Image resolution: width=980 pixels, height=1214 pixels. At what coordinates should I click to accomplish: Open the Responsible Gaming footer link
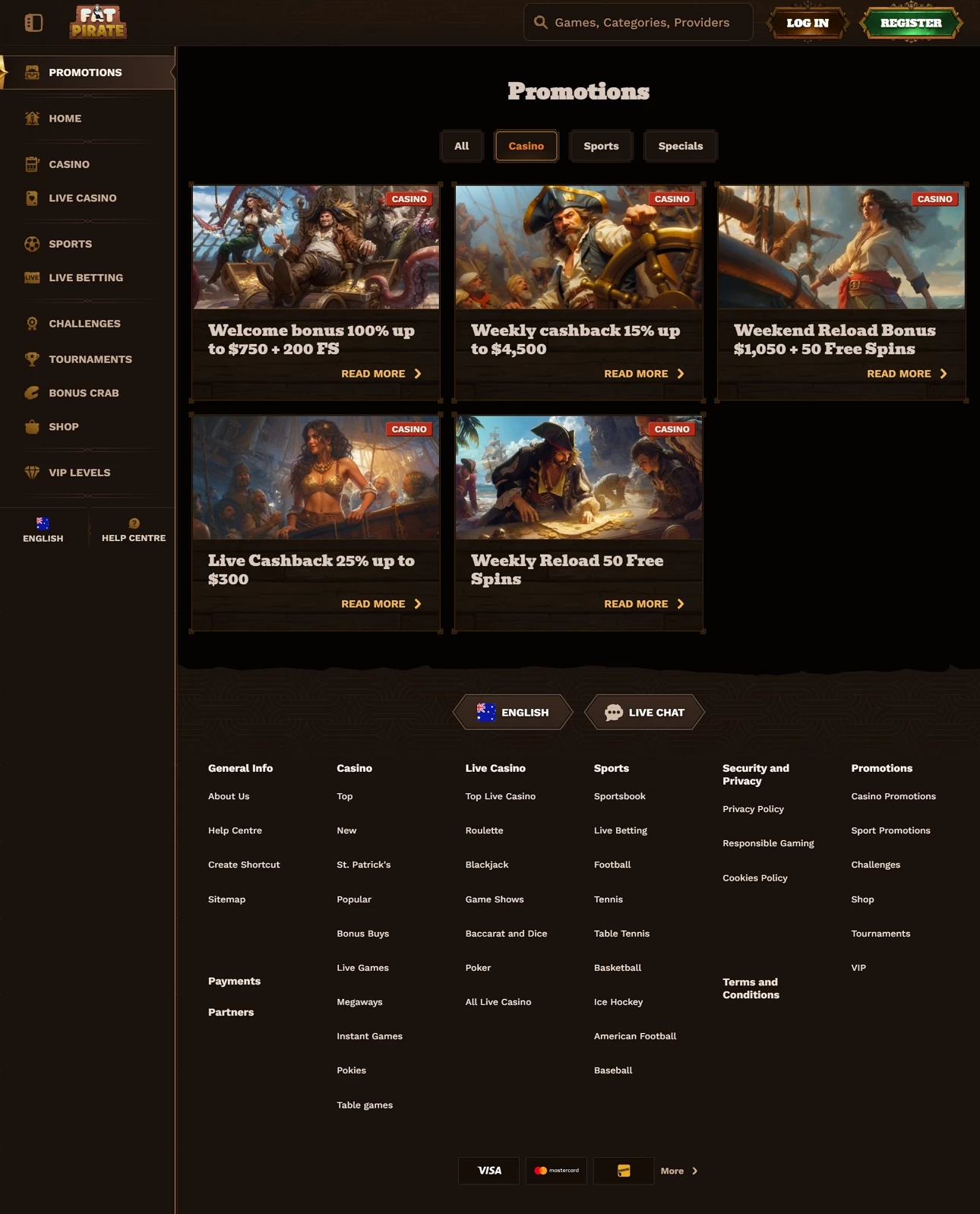click(x=768, y=843)
